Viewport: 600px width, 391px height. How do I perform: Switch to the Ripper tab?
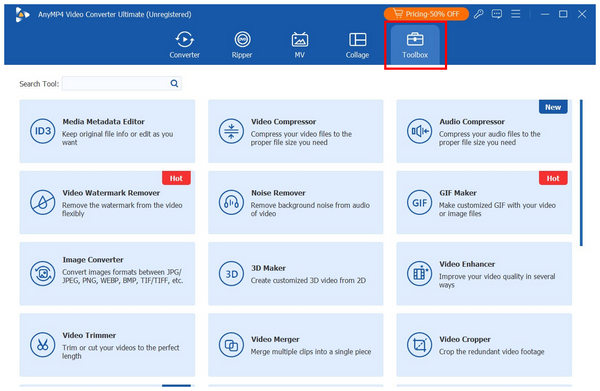click(x=242, y=45)
